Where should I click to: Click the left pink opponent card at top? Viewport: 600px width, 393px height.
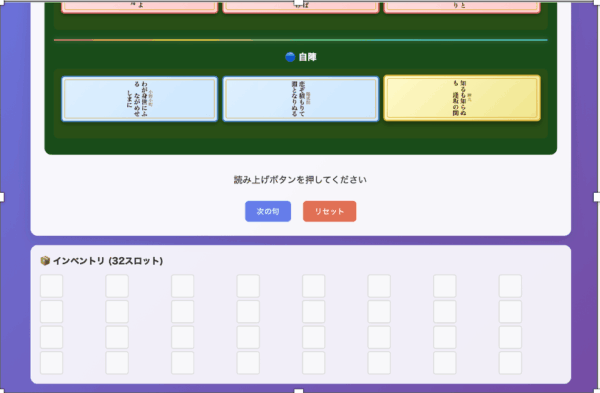pos(140,7)
